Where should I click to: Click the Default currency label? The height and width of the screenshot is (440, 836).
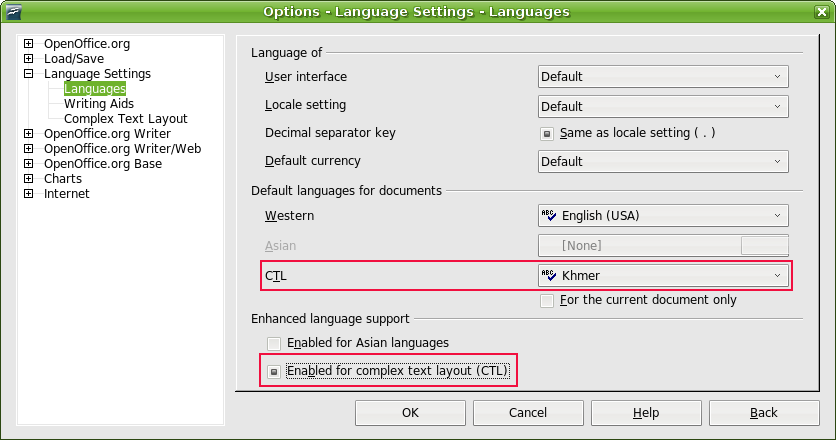312,161
